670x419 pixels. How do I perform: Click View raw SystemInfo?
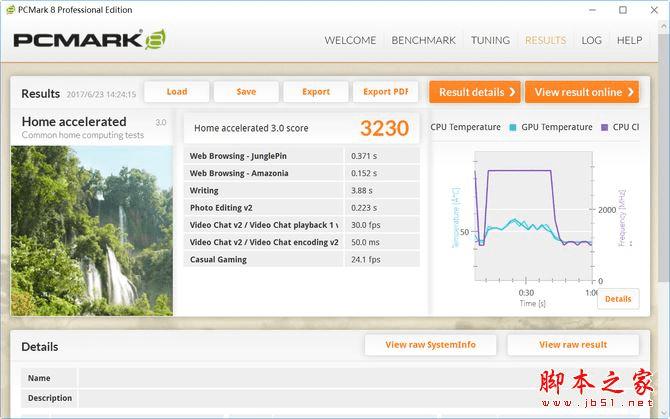tap(430, 345)
